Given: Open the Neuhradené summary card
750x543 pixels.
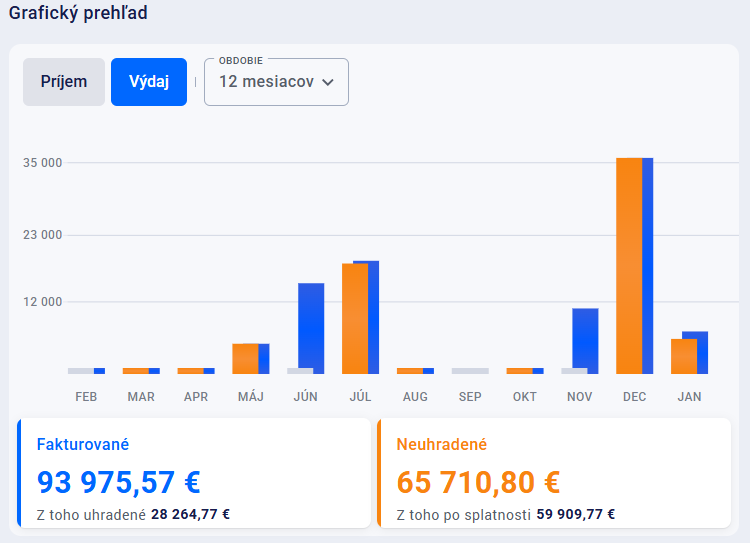Looking at the screenshot, I should pos(554,473).
